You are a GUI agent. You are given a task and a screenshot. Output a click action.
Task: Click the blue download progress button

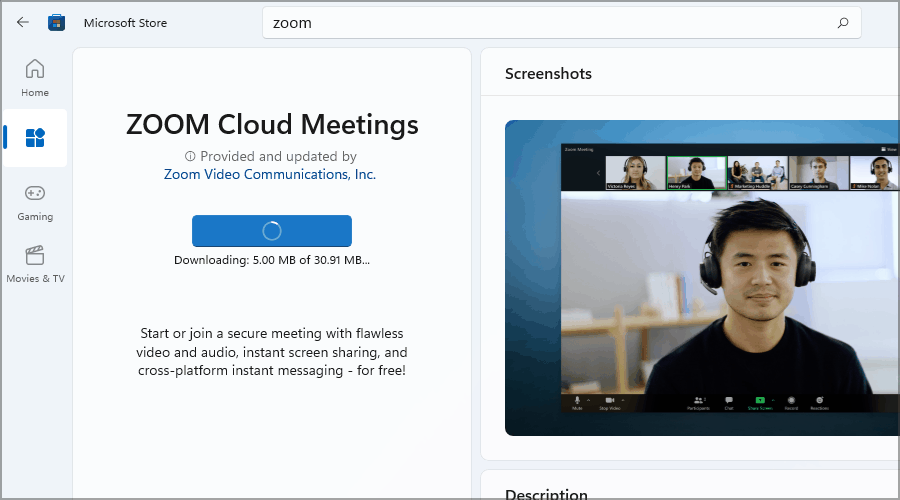point(271,231)
